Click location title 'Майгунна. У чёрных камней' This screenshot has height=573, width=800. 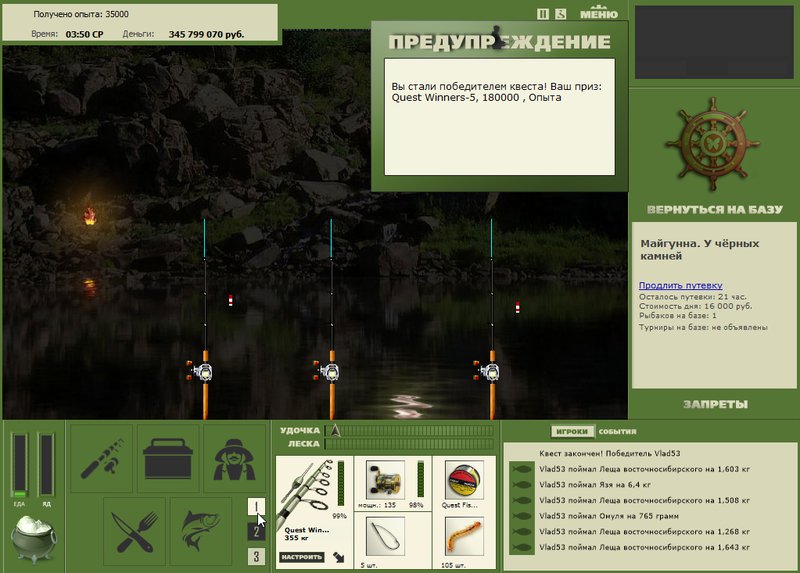coord(699,250)
